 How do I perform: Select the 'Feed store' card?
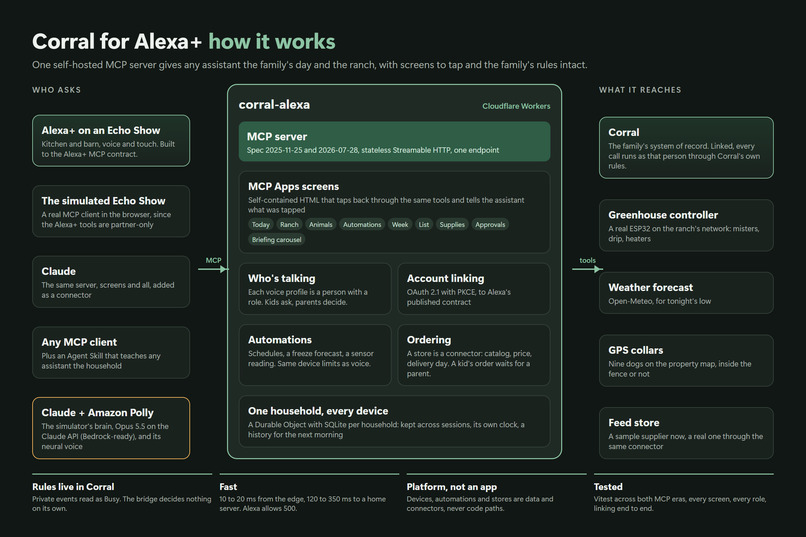tap(686, 433)
